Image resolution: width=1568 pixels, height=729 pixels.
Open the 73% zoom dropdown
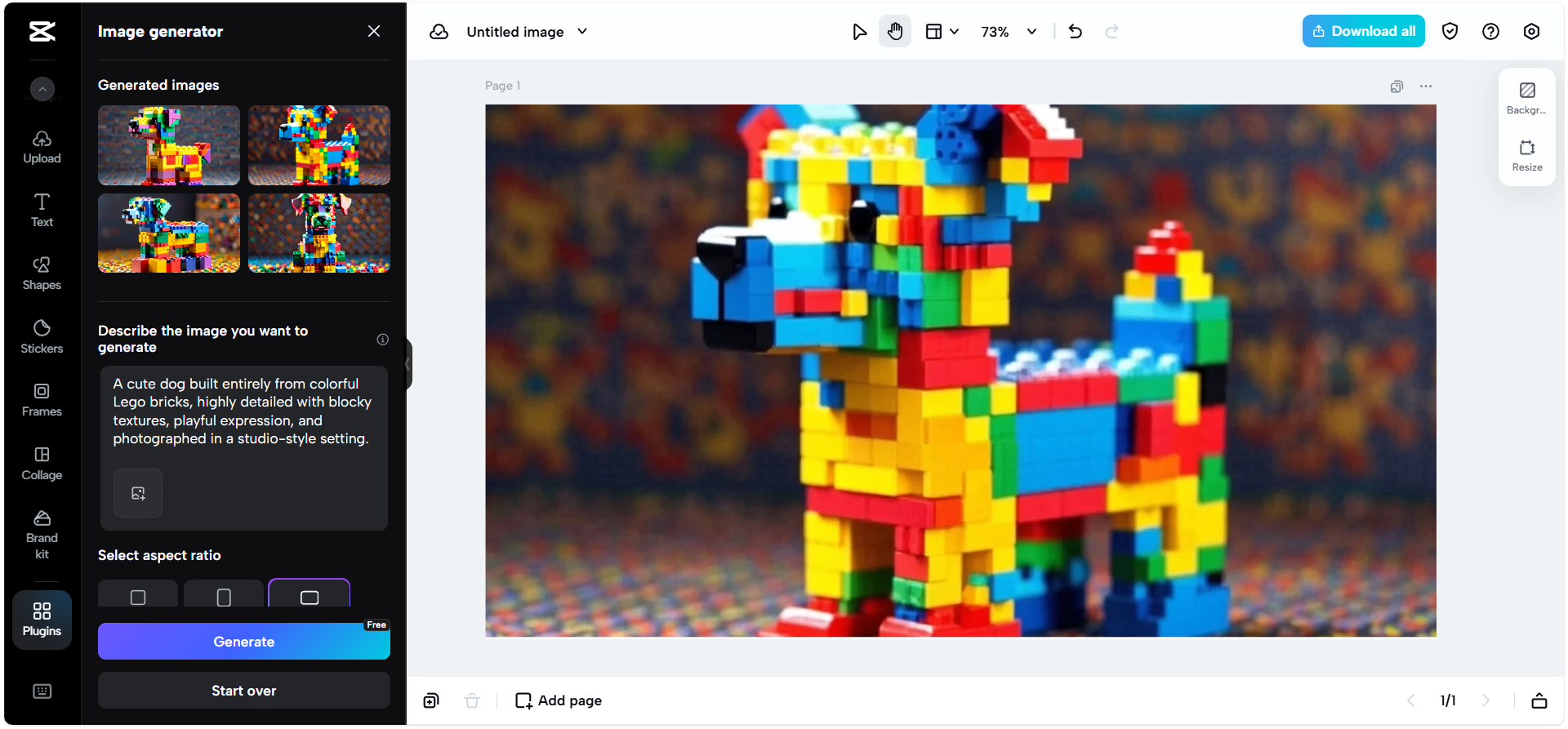(x=1009, y=32)
